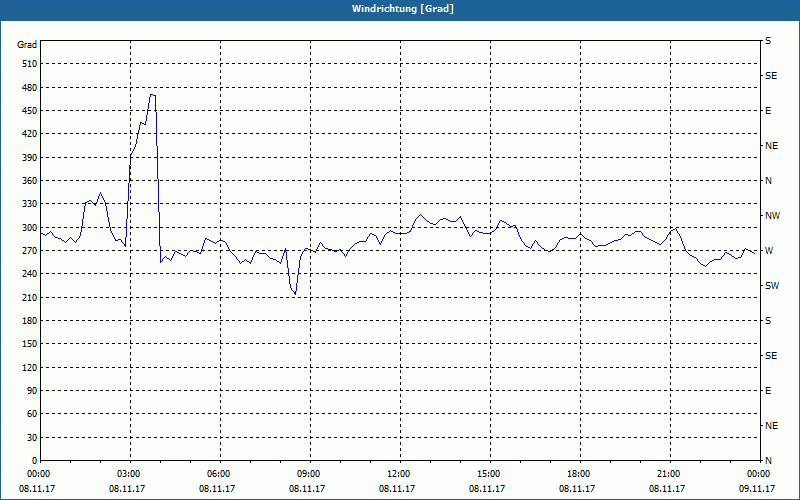Click the 21:00 time axis label
Viewport: 800px width, 500px height.
coord(668,474)
